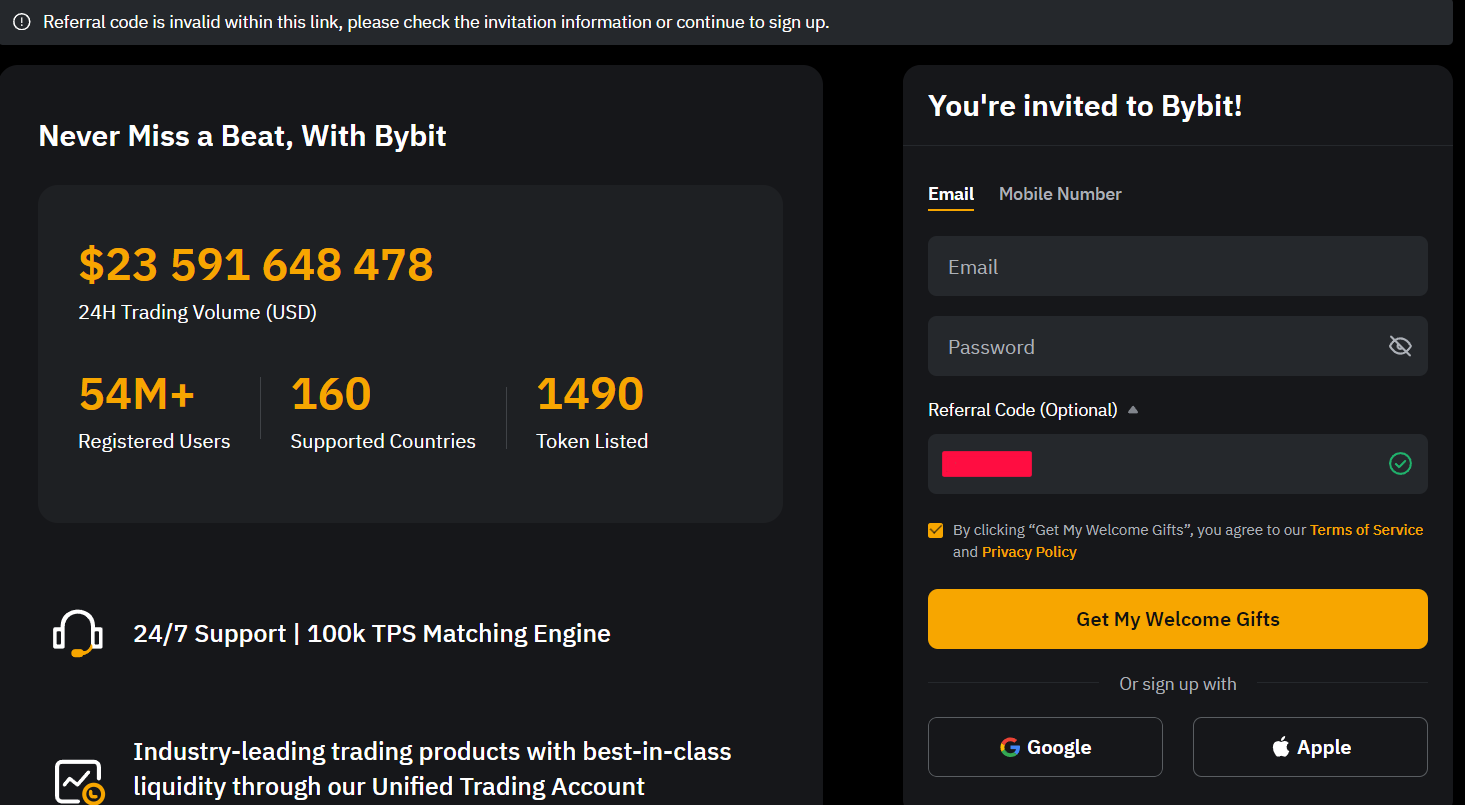The width and height of the screenshot is (1465, 805).
Task: Click the invalid referral code notification message
Action: [436, 22]
